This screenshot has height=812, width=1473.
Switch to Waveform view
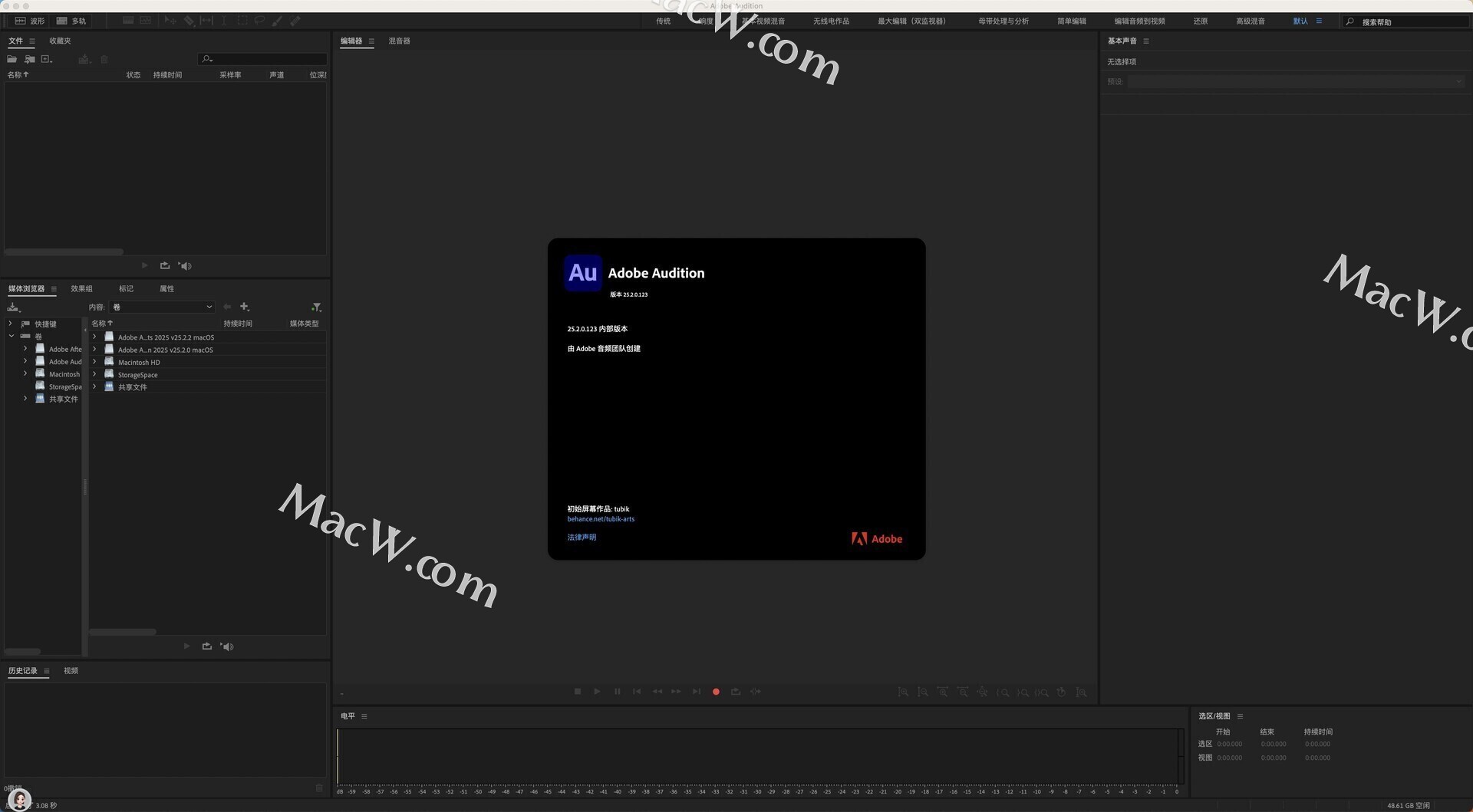[x=30, y=21]
